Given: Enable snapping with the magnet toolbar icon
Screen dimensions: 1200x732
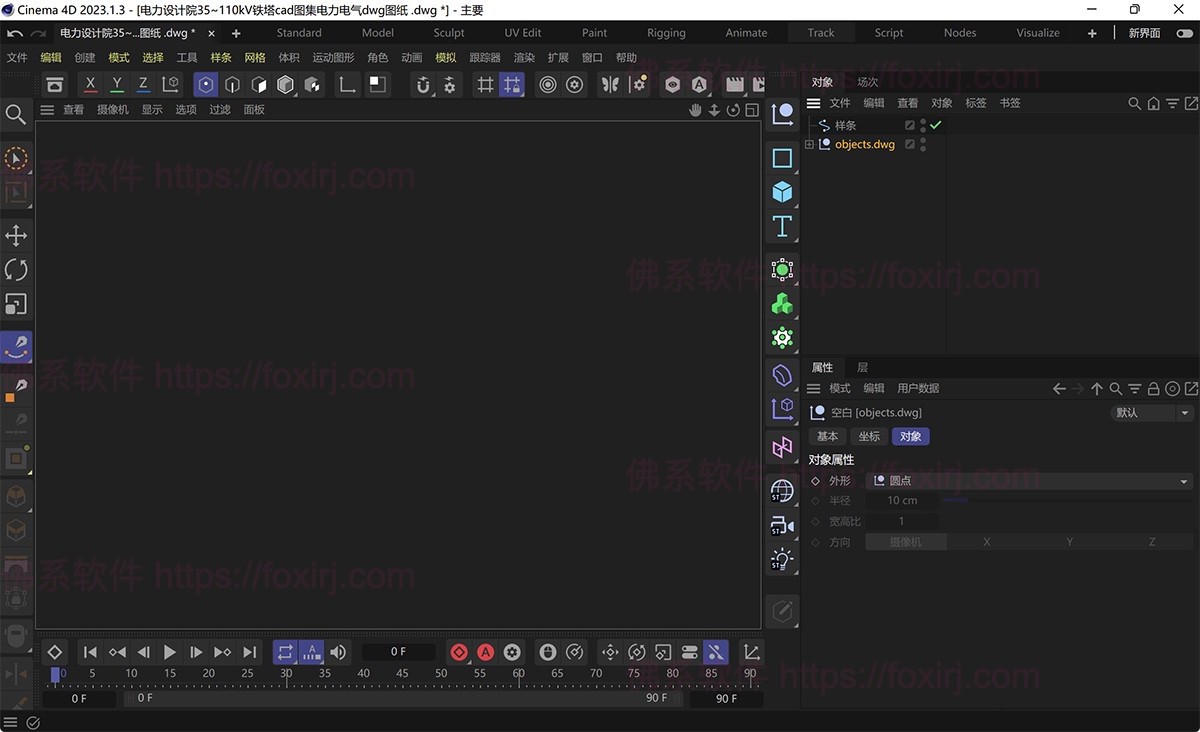Looking at the screenshot, I should tap(423, 85).
